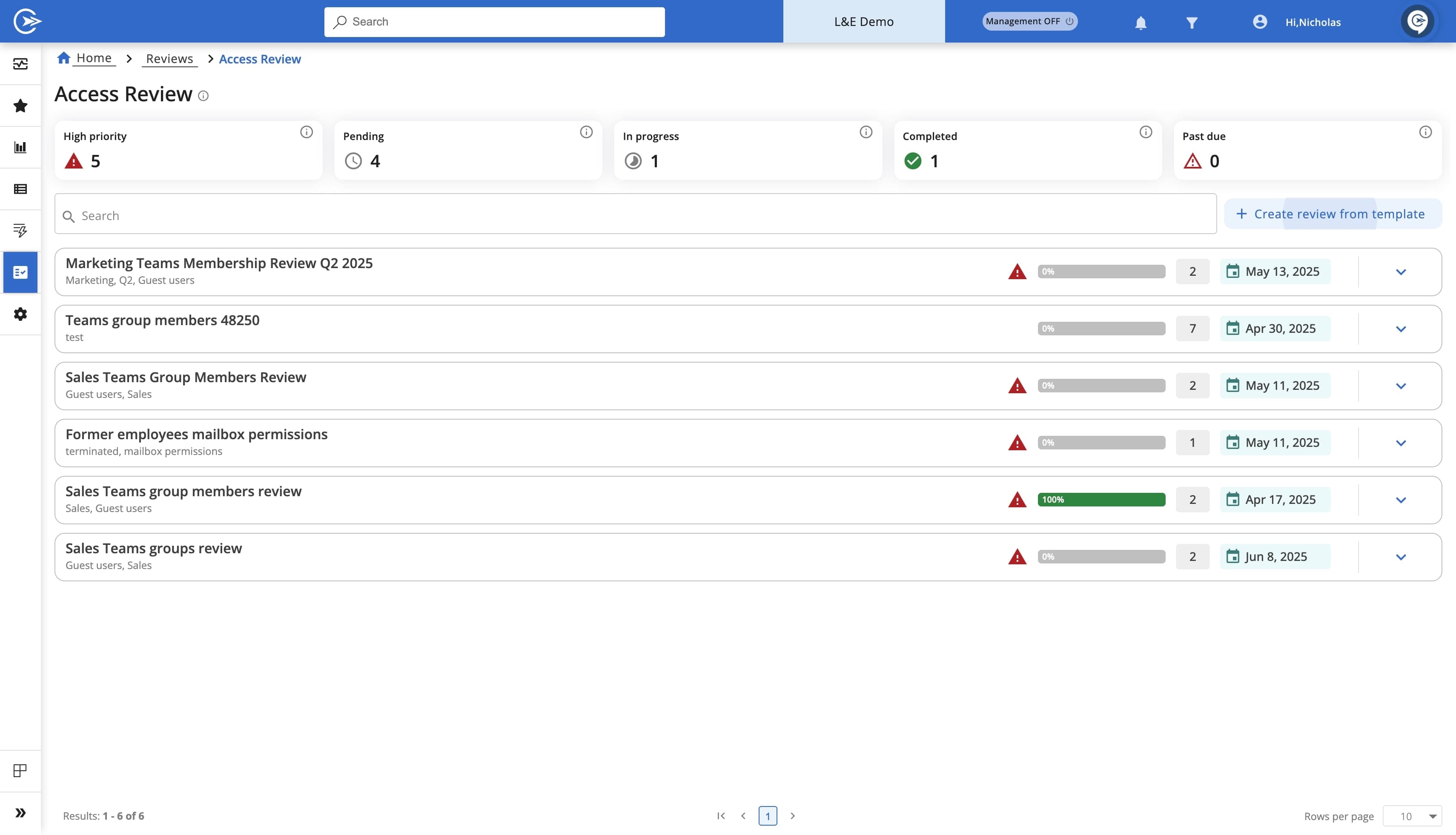The width and height of the screenshot is (1456, 835).
Task: Click info icon next to Access Review title
Action: pos(203,96)
